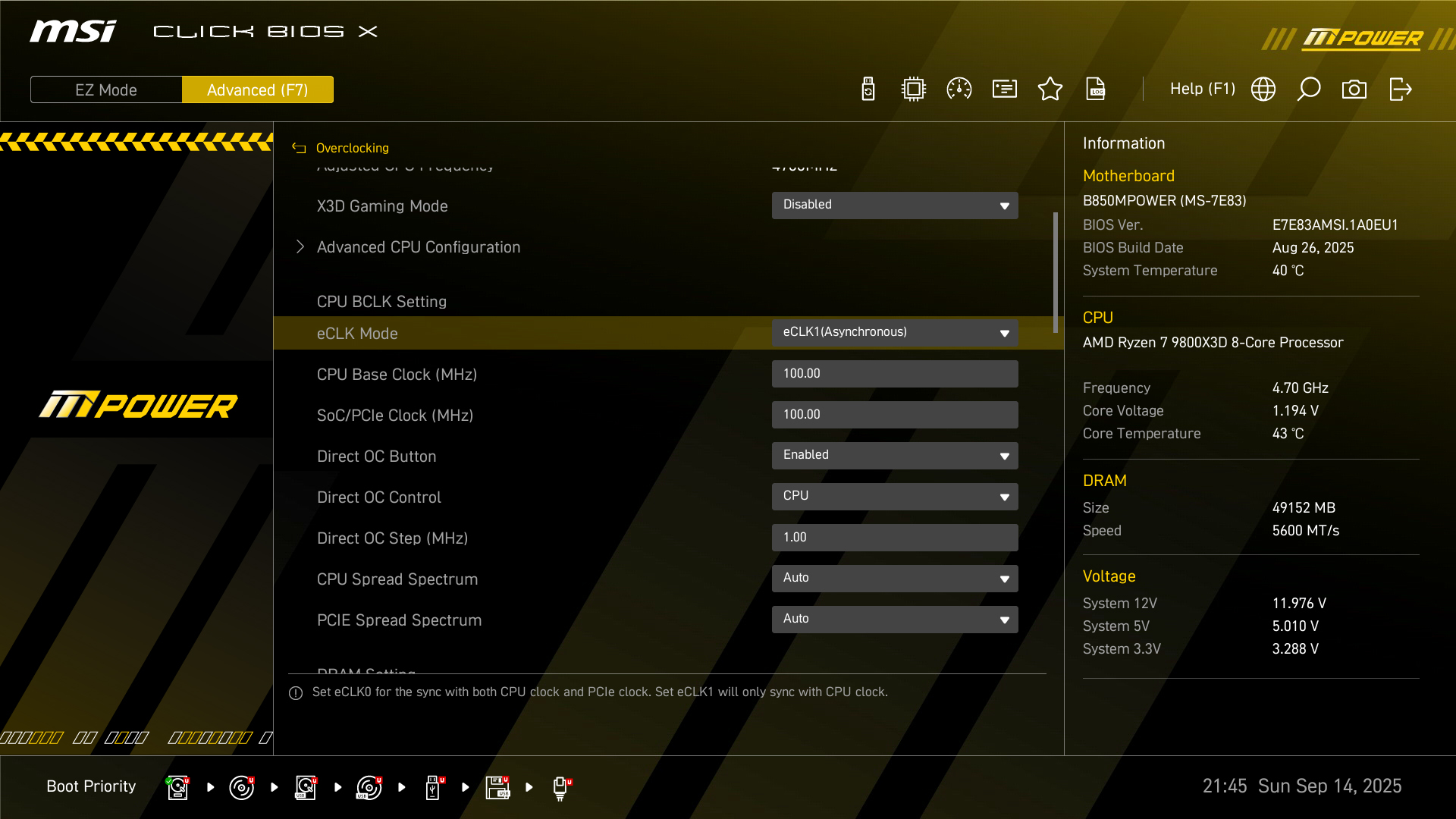Click the exit door icon
This screenshot has height=819, width=1456.
(1400, 89)
